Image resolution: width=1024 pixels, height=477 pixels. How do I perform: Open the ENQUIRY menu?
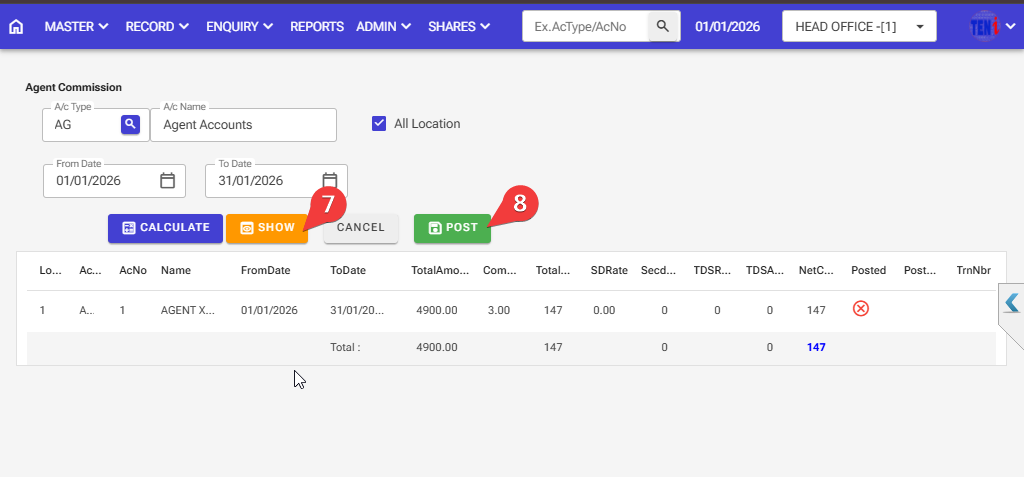coord(241,27)
